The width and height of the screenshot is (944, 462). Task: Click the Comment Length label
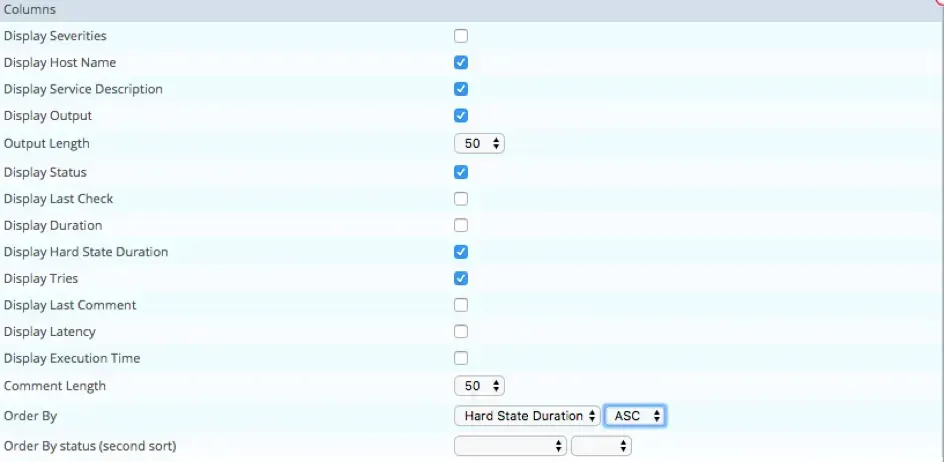click(55, 386)
